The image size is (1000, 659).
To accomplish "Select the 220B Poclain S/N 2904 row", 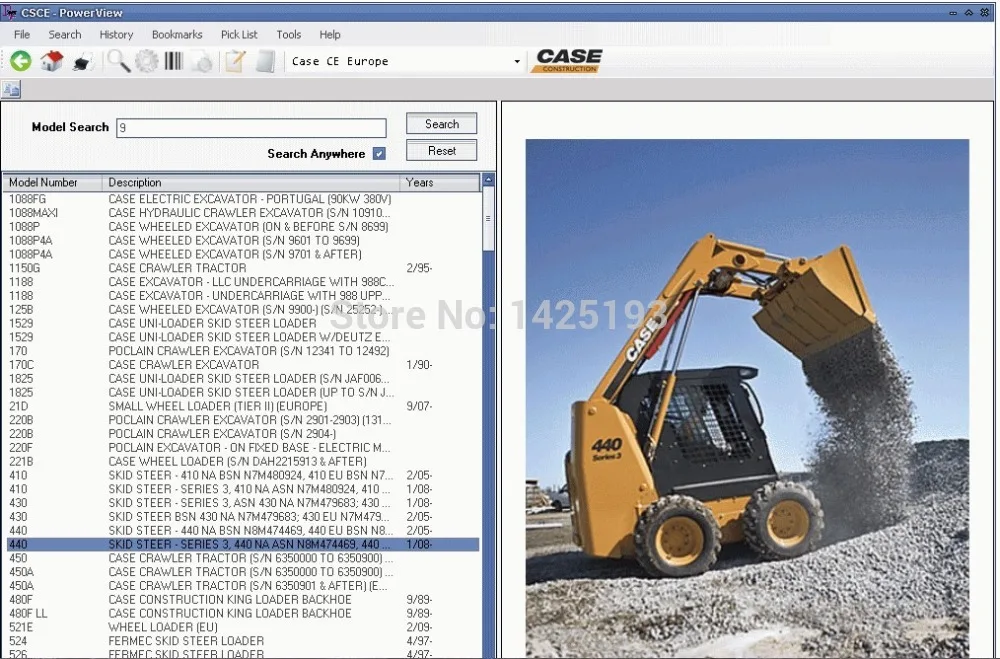I will [242, 434].
